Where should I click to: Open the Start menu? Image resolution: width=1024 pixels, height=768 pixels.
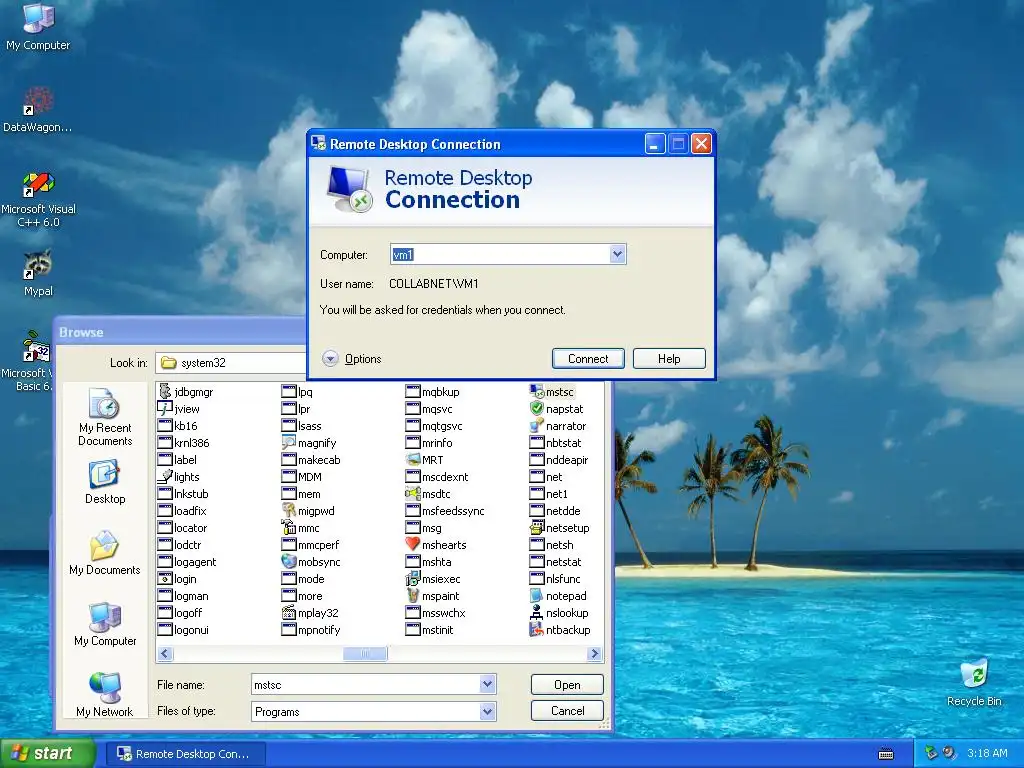tap(48, 754)
